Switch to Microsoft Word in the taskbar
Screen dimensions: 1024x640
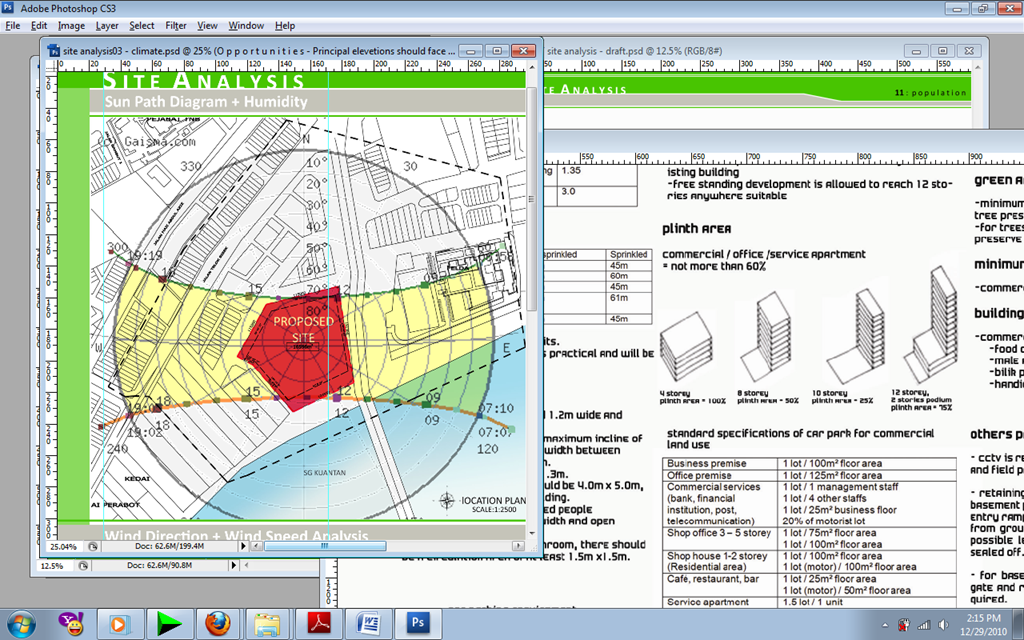pos(368,624)
